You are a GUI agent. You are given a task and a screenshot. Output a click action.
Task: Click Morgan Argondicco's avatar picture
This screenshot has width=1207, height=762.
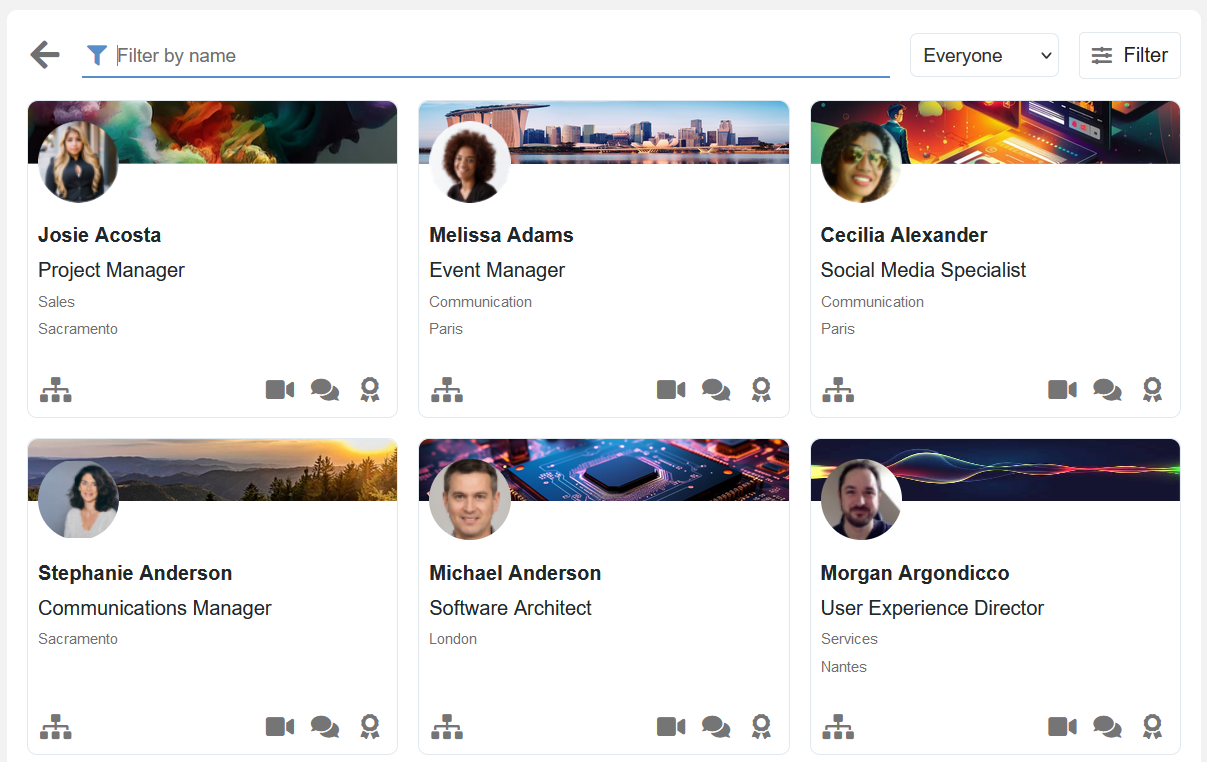(861, 499)
